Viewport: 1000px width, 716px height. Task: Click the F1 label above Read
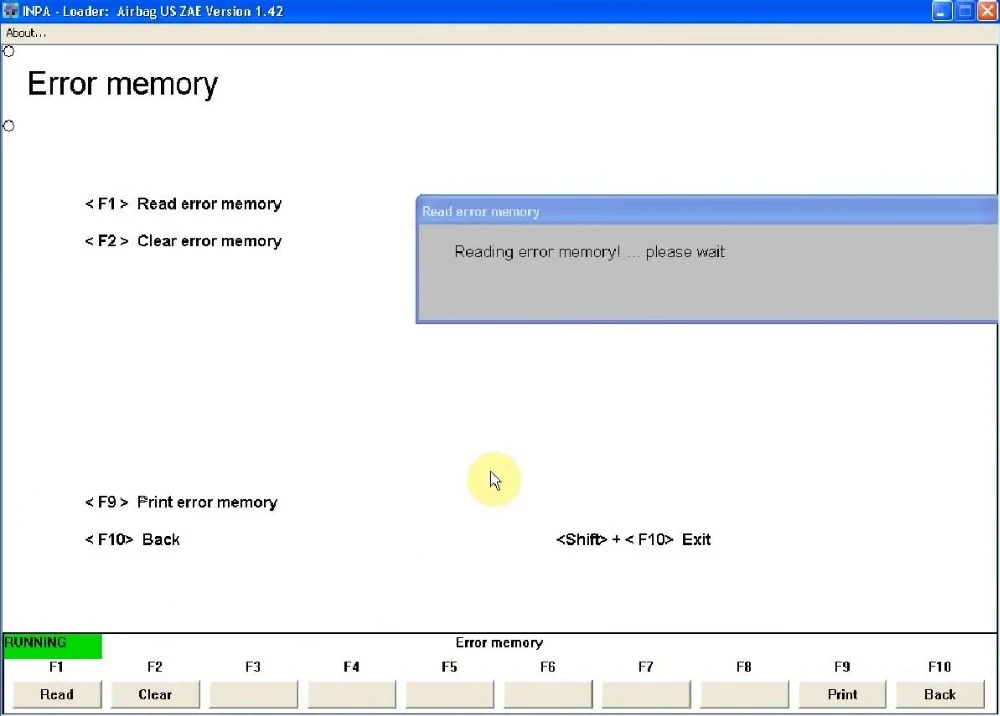click(x=56, y=667)
